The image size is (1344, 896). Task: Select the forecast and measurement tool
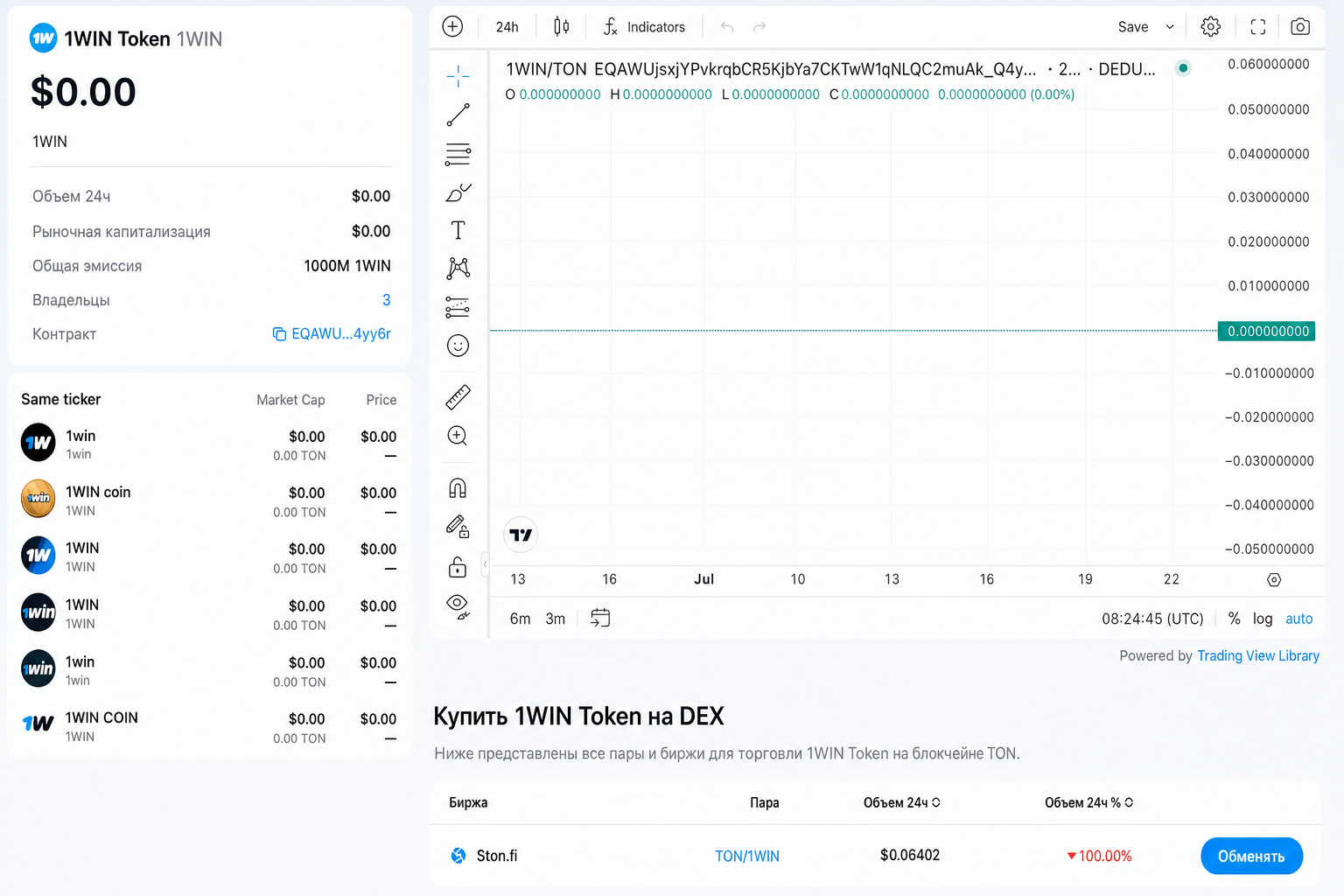point(458,307)
